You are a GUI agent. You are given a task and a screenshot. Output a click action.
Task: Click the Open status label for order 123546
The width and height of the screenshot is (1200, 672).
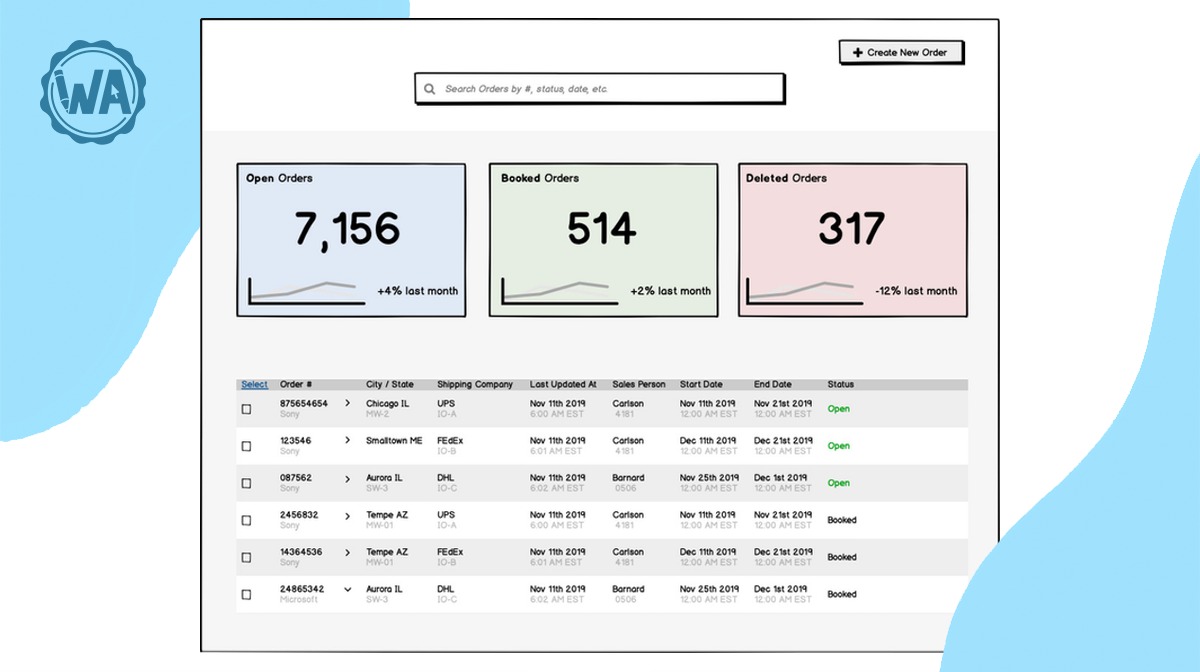click(x=839, y=446)
